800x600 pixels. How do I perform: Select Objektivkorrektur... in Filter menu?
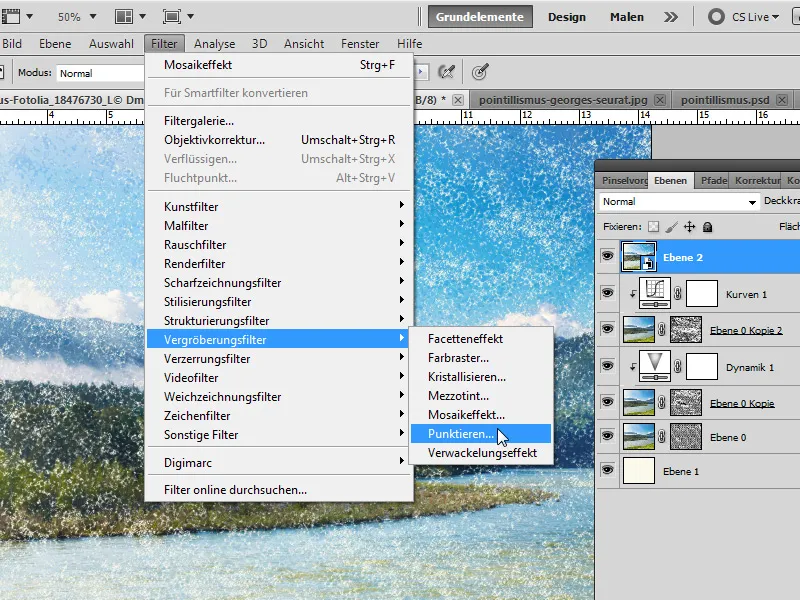[x=279, y=140]
